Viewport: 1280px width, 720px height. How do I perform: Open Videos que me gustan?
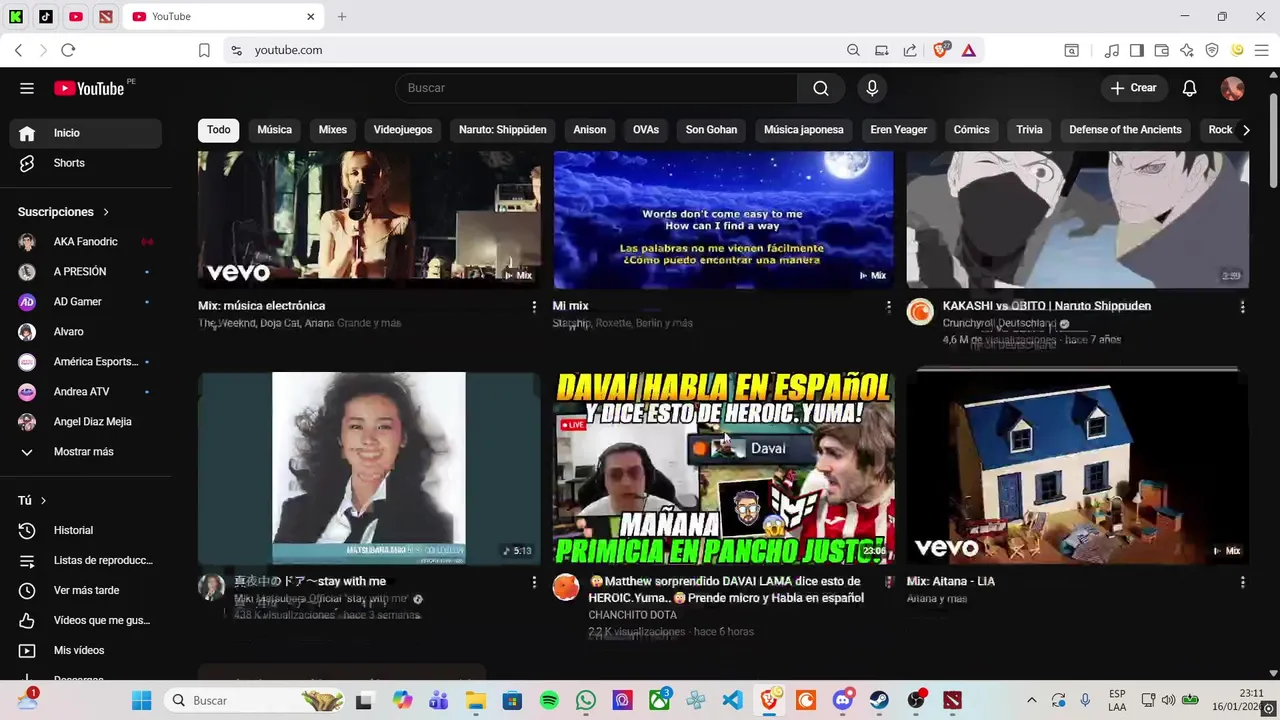point(86,620)
